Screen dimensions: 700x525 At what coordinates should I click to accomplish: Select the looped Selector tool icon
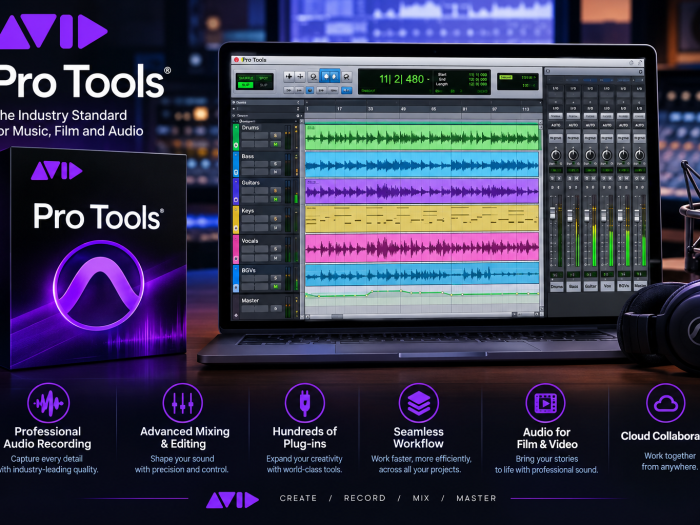[x=313, y=77]
